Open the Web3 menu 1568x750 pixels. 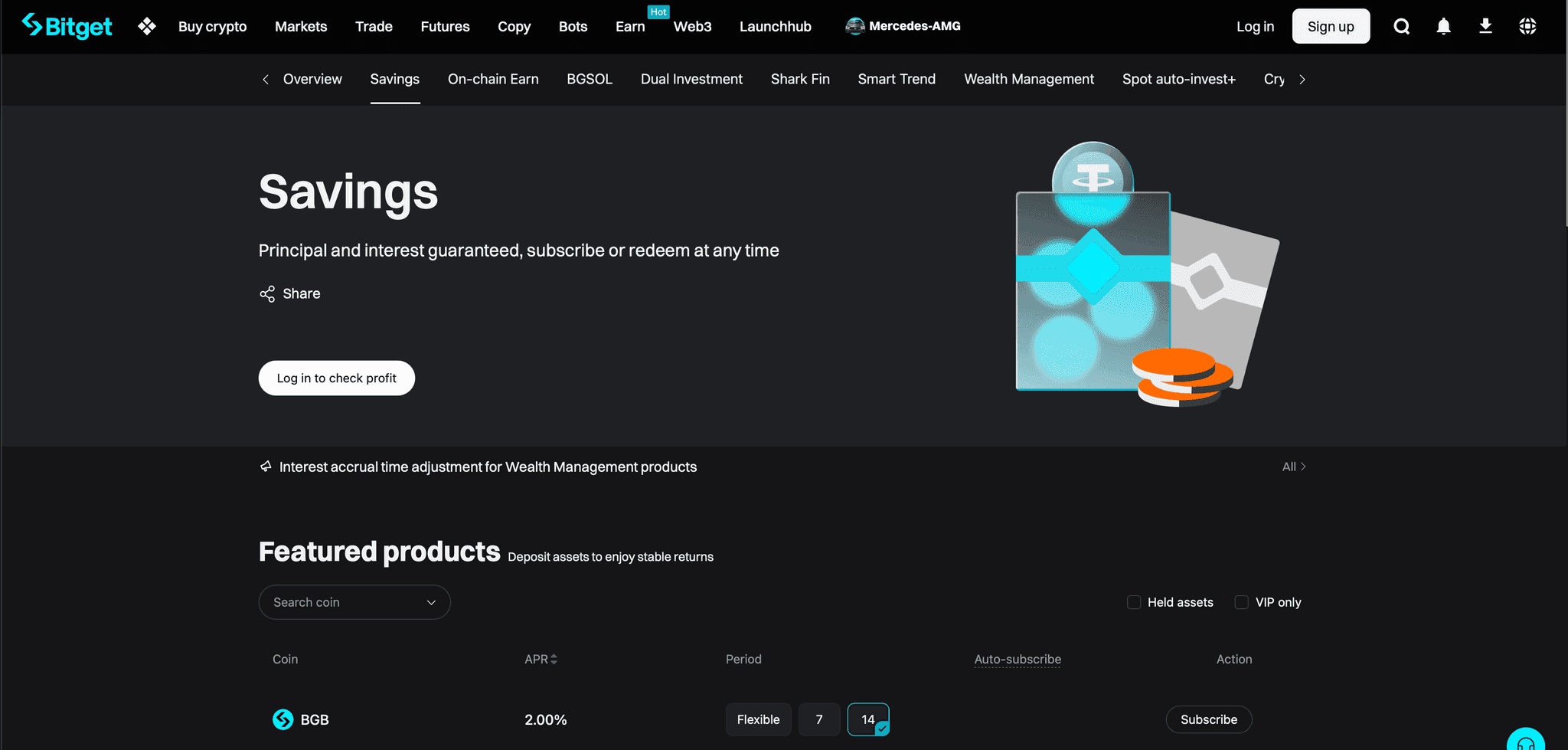[692, 26]
